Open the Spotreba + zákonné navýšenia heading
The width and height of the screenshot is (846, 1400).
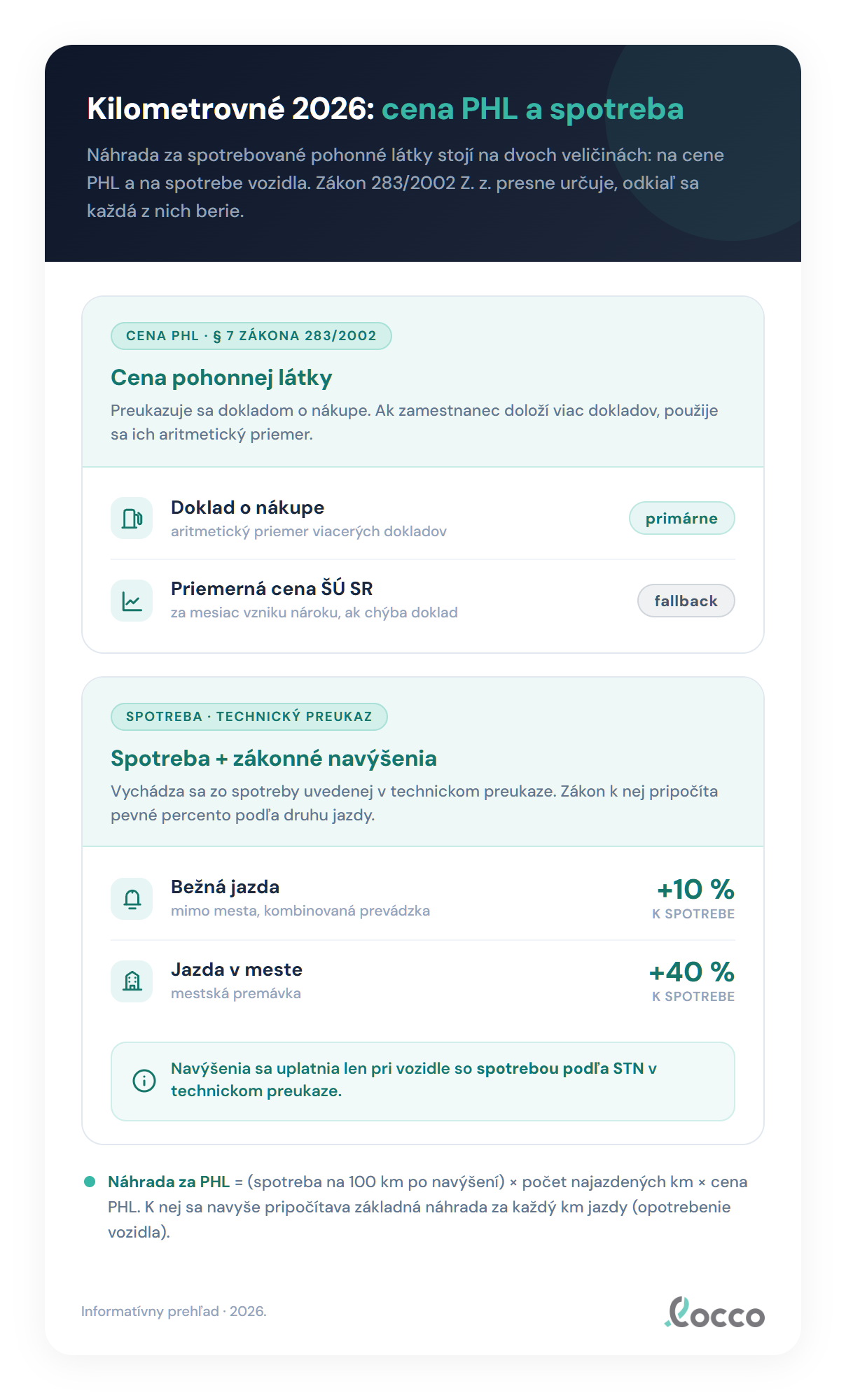pyautogui.click(x=274, y=758)
